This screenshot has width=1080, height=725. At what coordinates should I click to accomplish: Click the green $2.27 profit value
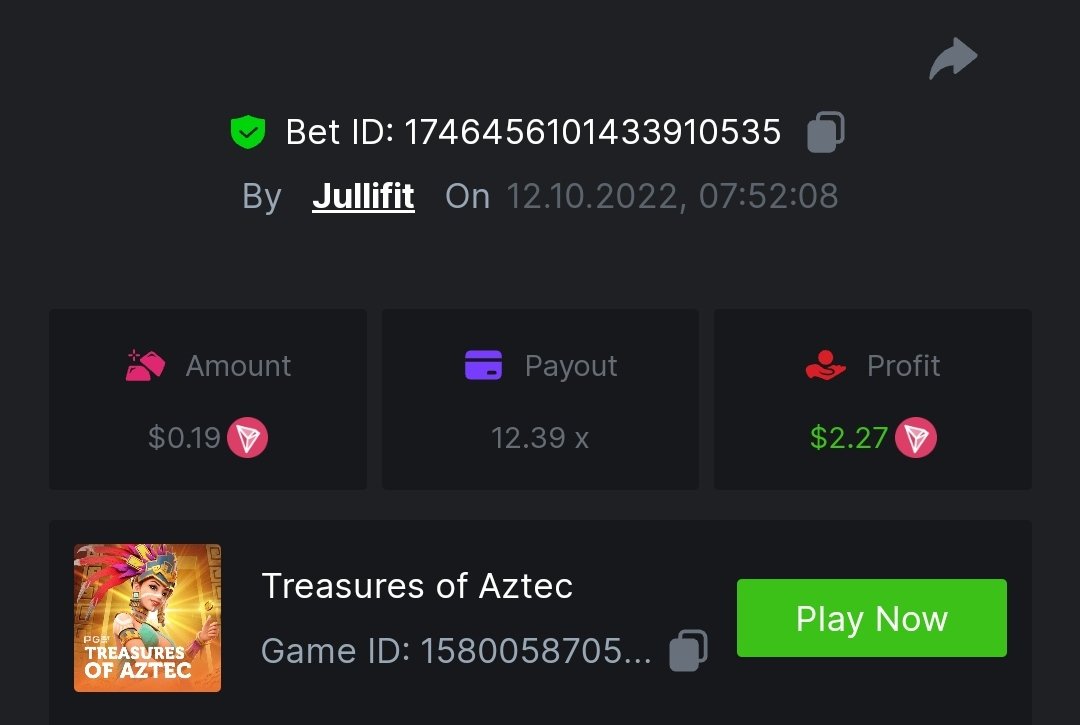pos(849,438)
